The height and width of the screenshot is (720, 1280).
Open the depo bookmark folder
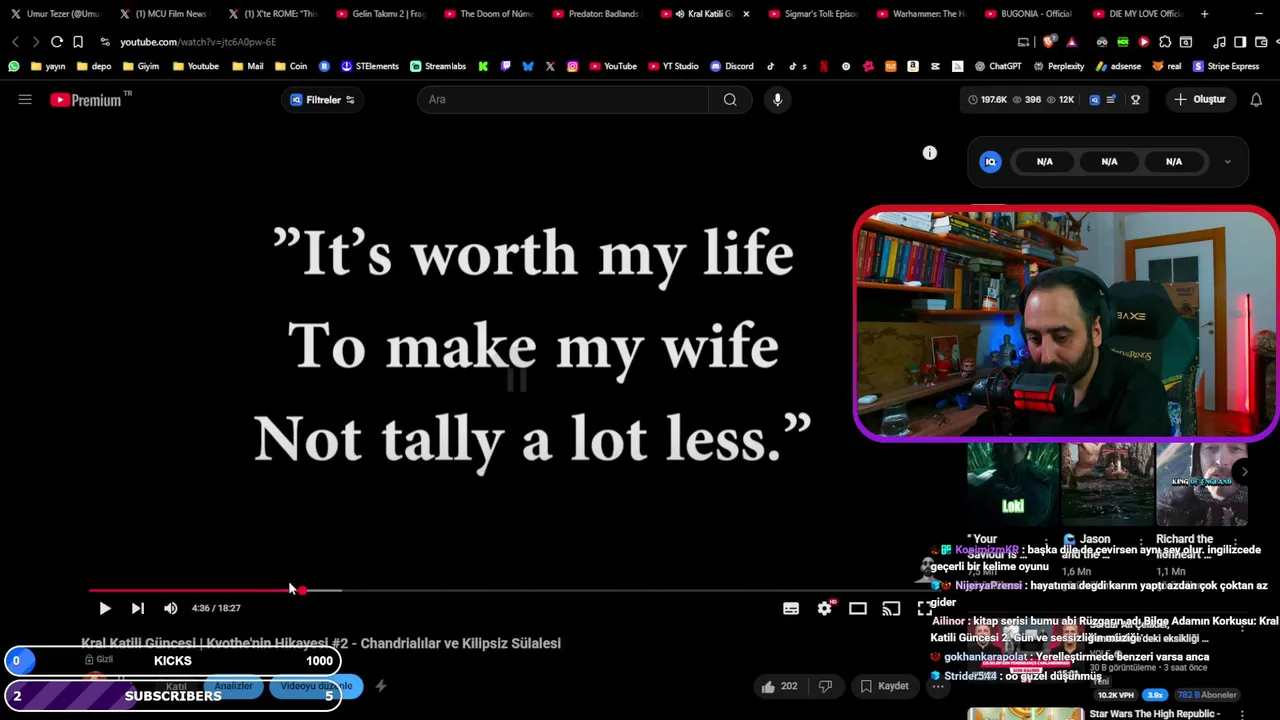tap(93, 66)
